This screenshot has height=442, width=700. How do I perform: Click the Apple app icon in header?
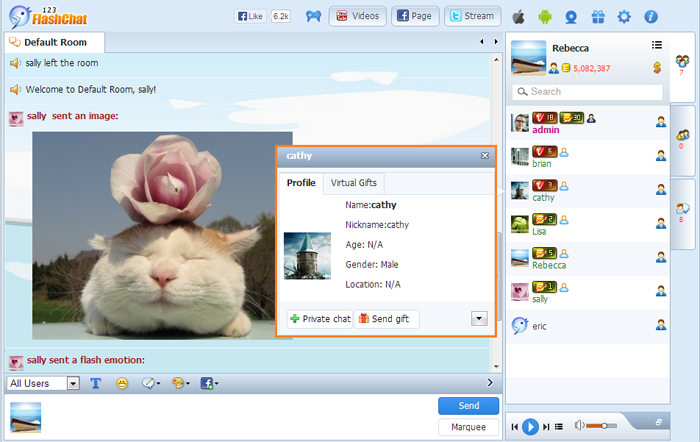coord(518,16)
